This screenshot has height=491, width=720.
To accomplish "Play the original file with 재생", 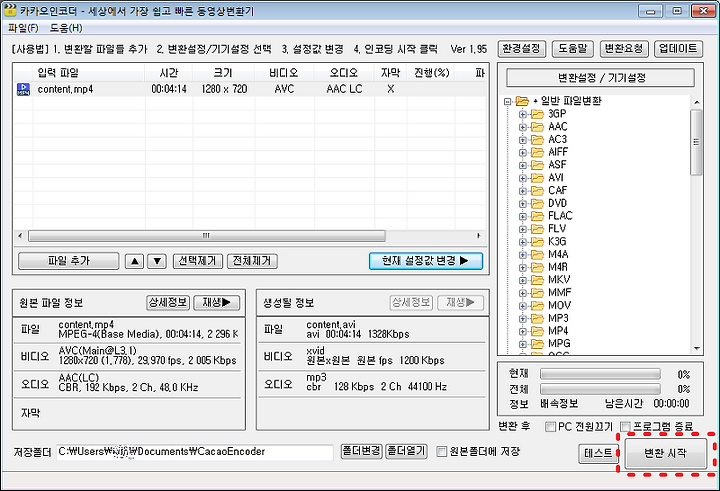I will coord(217,302).
